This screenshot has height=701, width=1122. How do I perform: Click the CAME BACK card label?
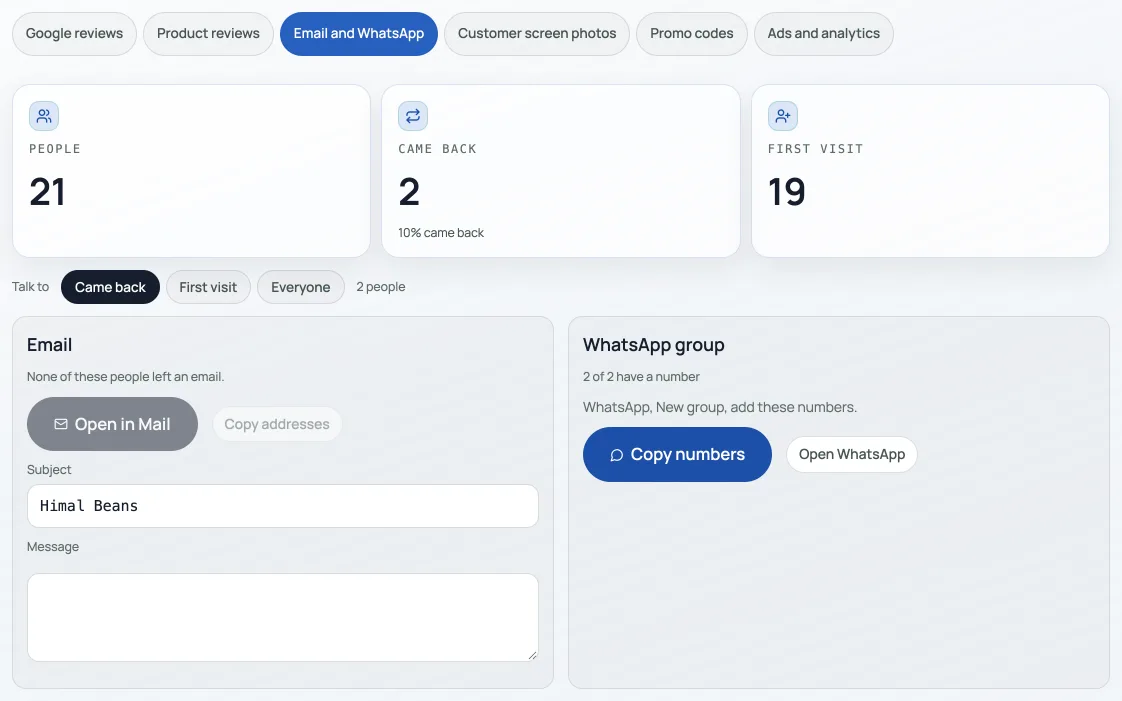click(437, 149)
